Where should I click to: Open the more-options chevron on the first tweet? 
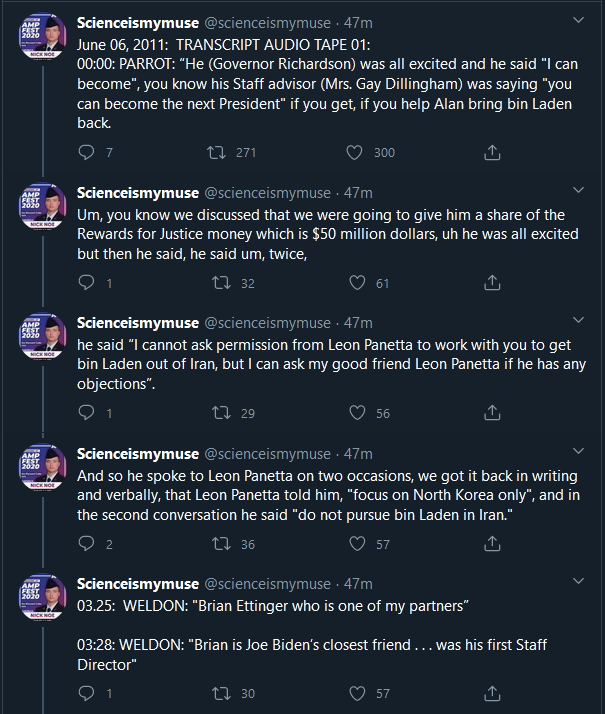click(x=578, y=20)
